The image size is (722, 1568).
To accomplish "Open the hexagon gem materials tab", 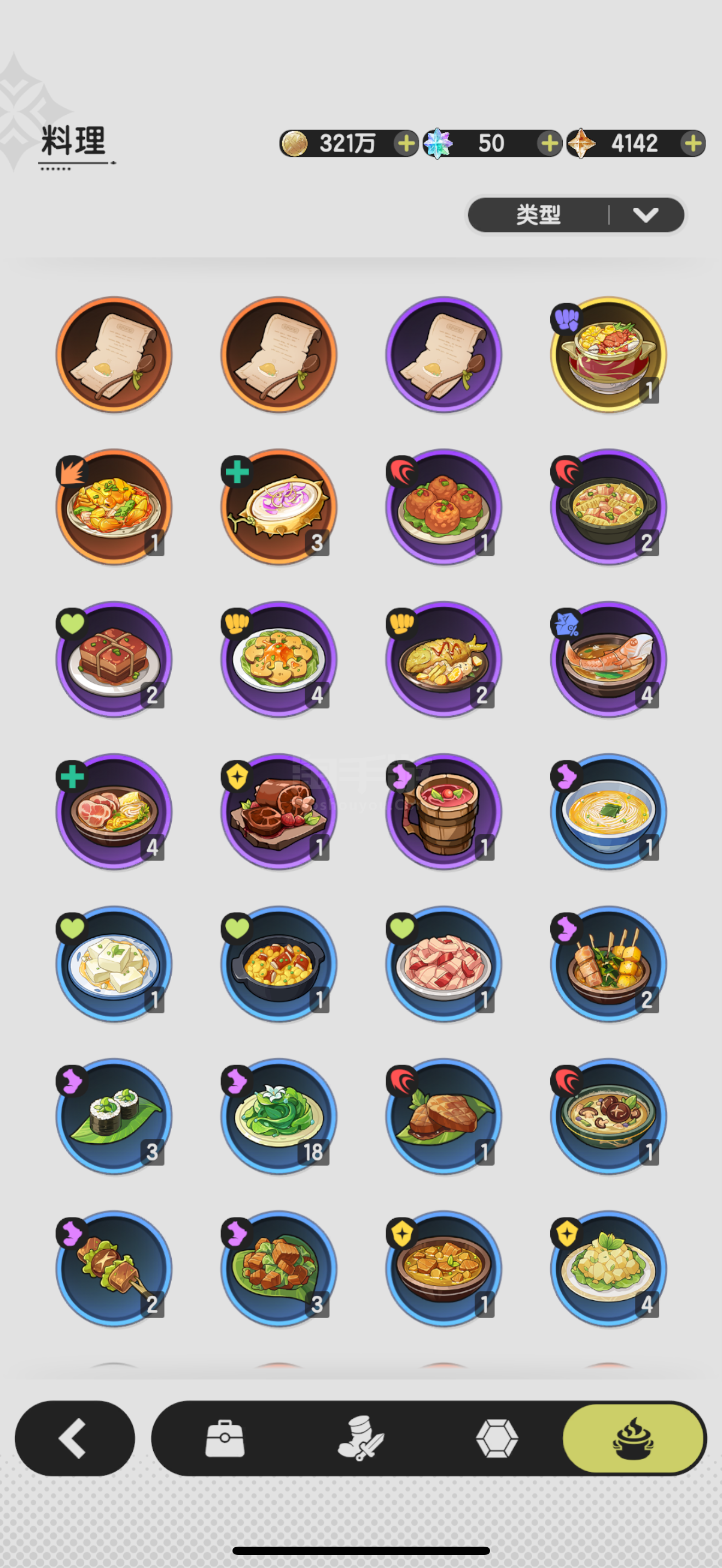I will point(497,1439).
